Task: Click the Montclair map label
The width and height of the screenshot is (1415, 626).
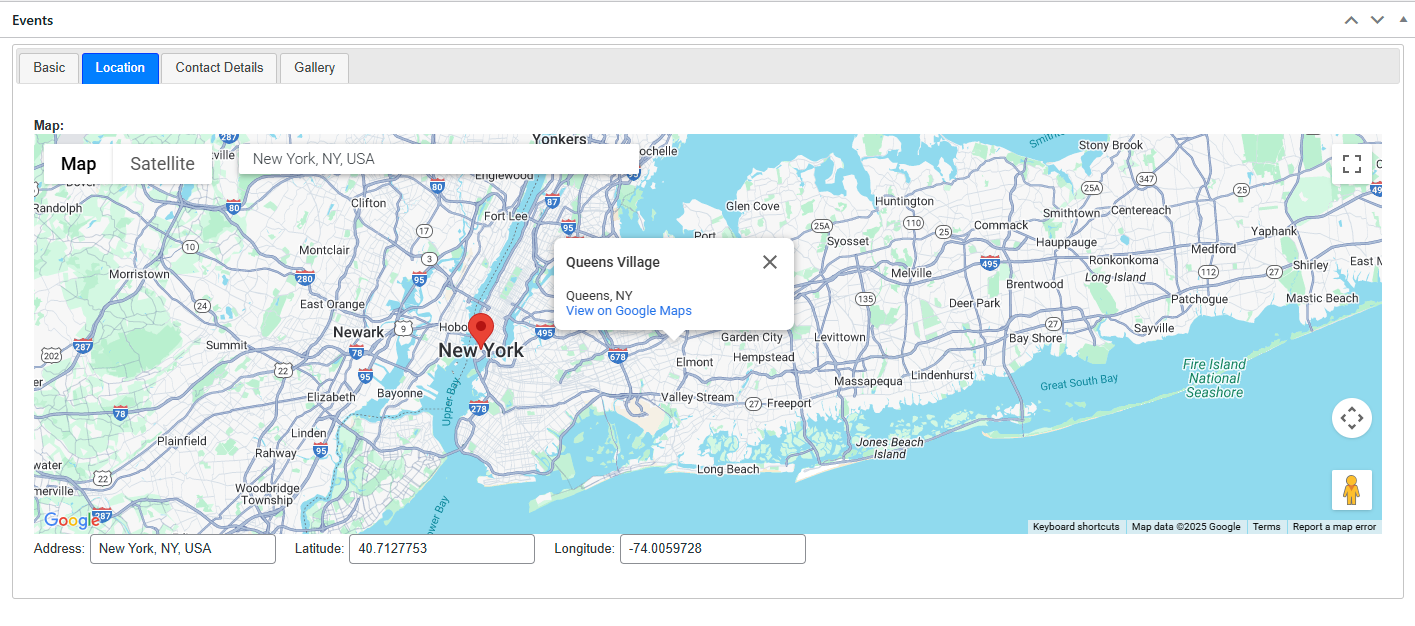Action: coord(324,249)
